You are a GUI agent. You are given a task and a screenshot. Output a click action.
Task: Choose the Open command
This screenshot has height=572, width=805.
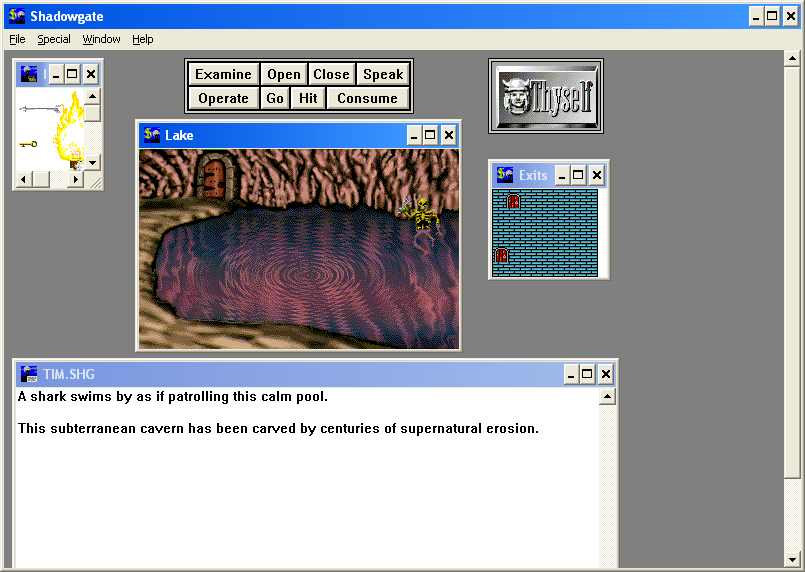(x=283, y=74)
